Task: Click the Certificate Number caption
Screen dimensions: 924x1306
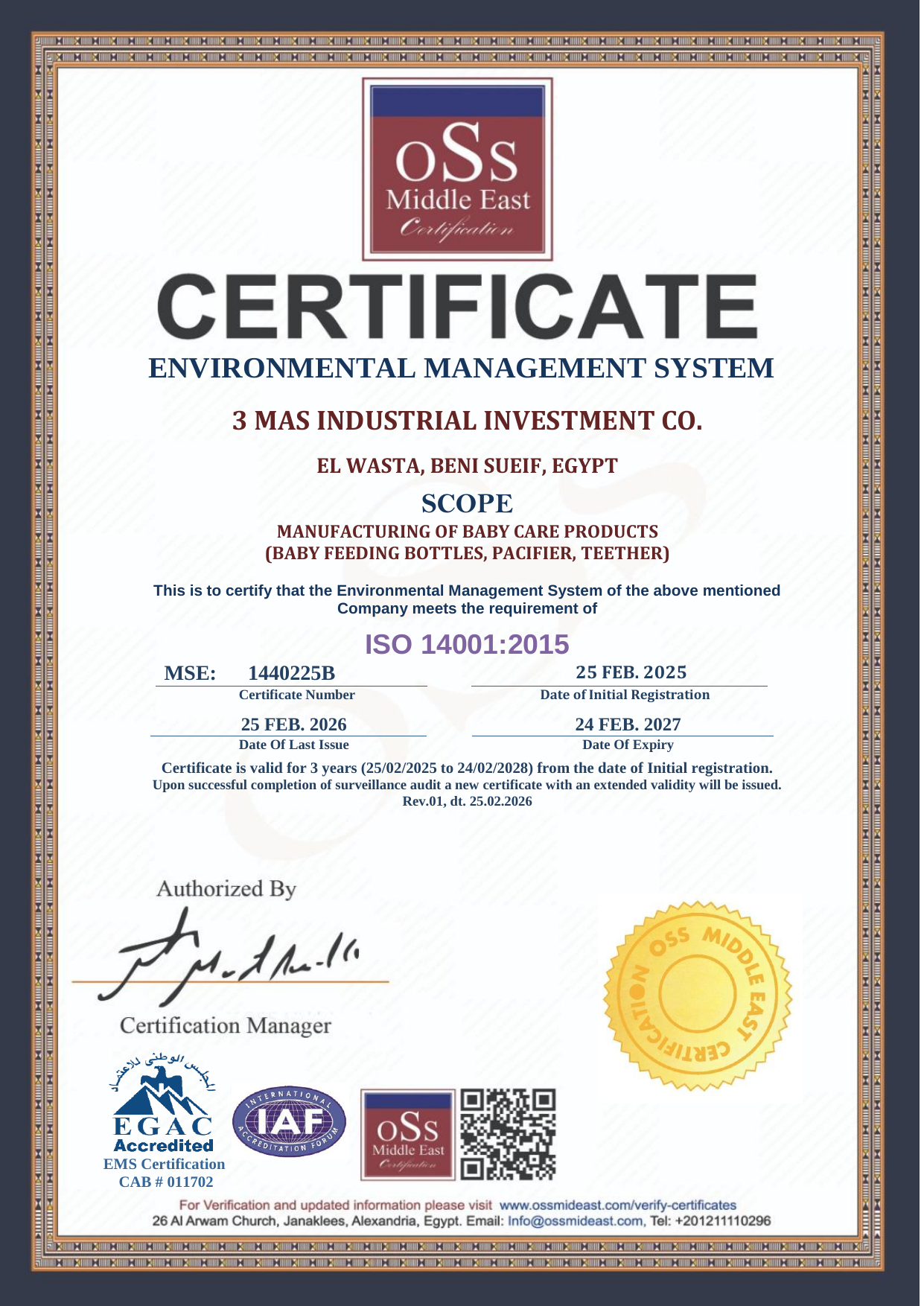Action: 296,695
